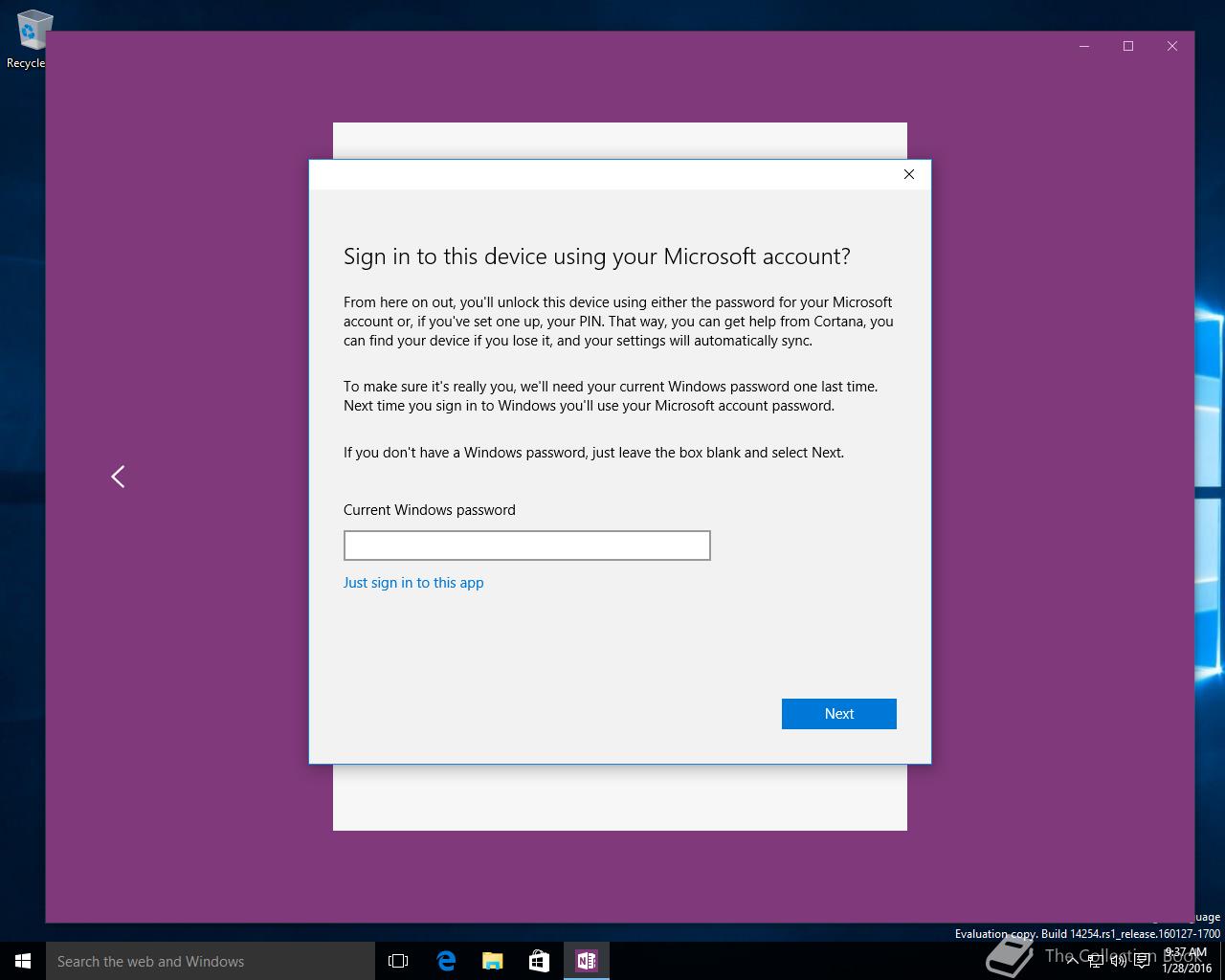The width and height of the screenshot is (1225, 980).
Task: Focus the Current Windows password field
Action: 526,546
